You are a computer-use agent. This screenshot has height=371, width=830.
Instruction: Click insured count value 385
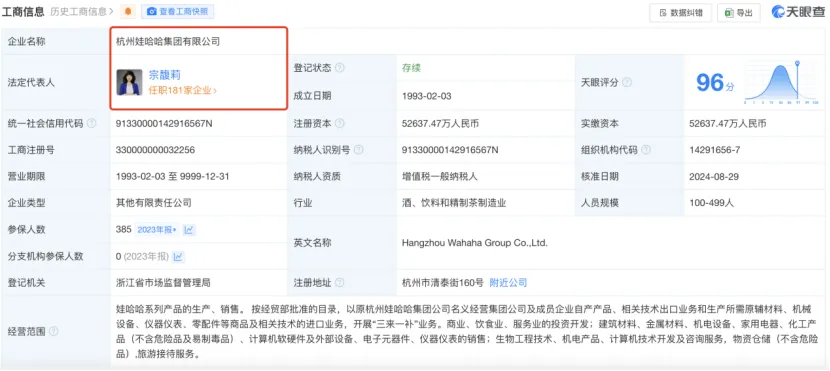point(123,230)
